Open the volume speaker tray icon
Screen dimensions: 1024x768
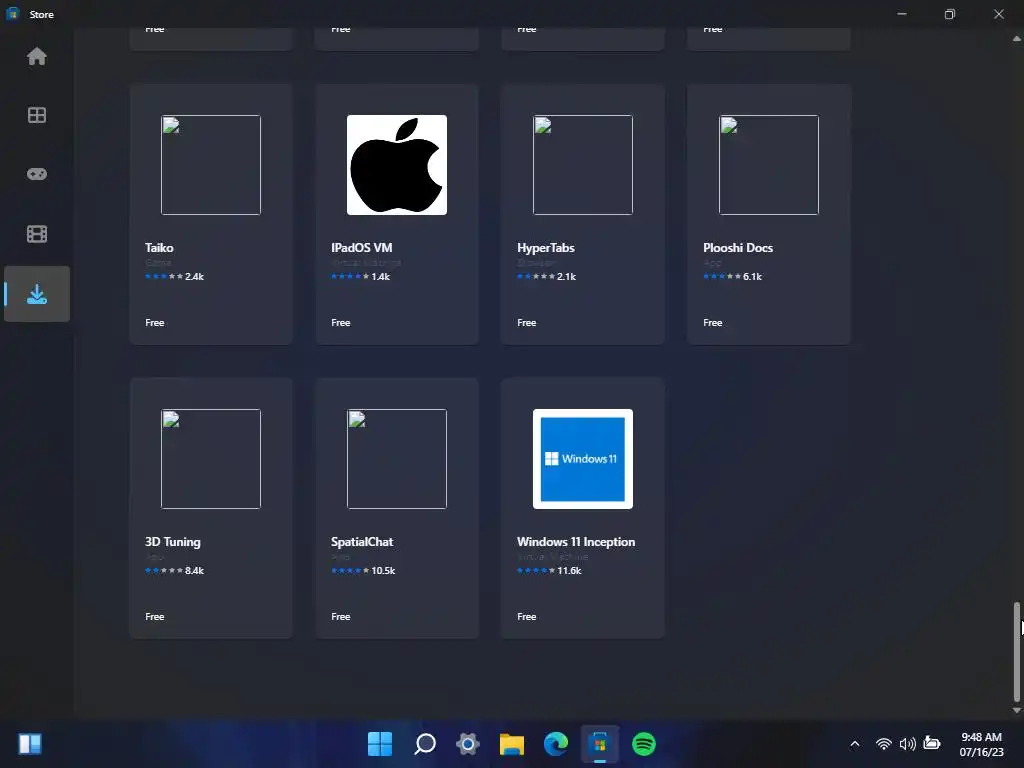pyautogui.click(x=908, y=744)
